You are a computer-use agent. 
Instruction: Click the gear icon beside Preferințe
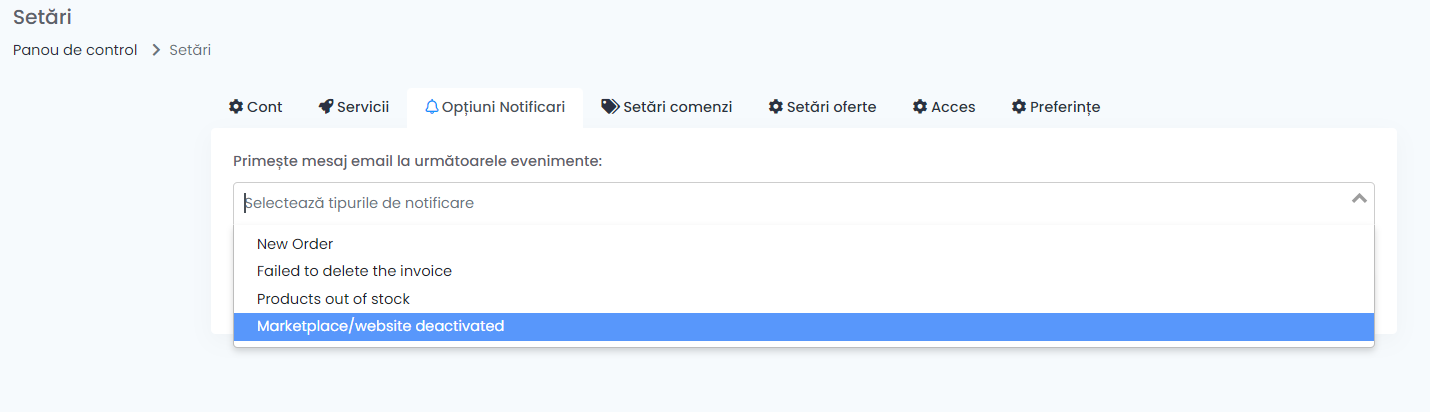click(x=1019, y=107)
